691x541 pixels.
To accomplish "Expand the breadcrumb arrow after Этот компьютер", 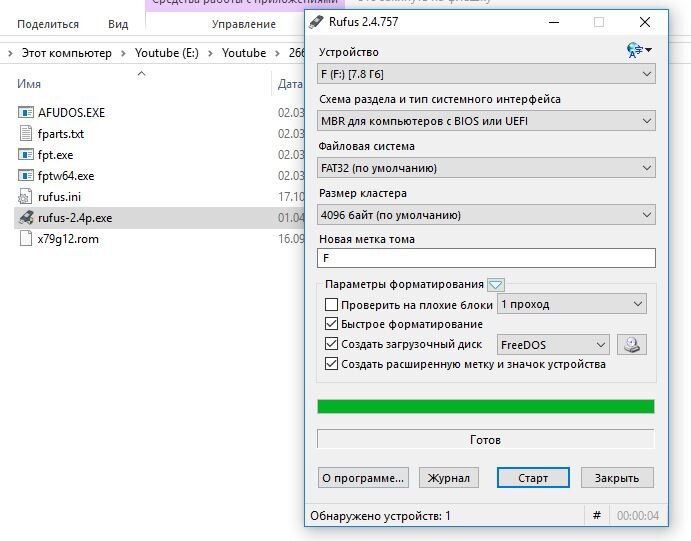I will (x=123, y=53).
